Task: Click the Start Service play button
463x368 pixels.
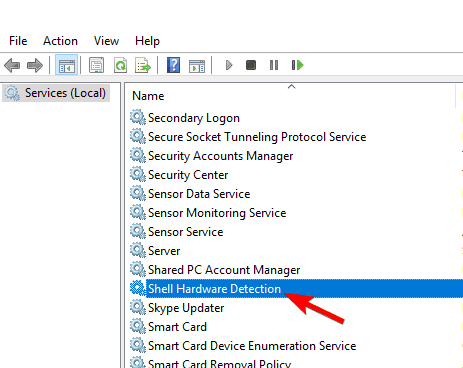Action: [x=229, y=65]
